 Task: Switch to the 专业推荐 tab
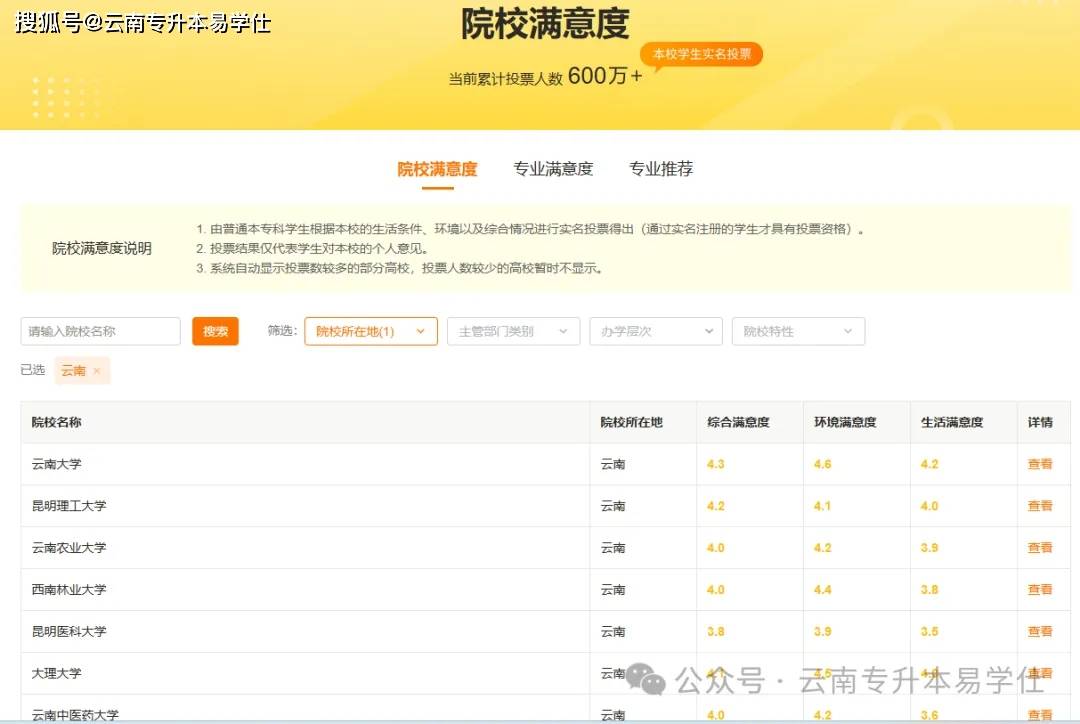pos(661,169)
